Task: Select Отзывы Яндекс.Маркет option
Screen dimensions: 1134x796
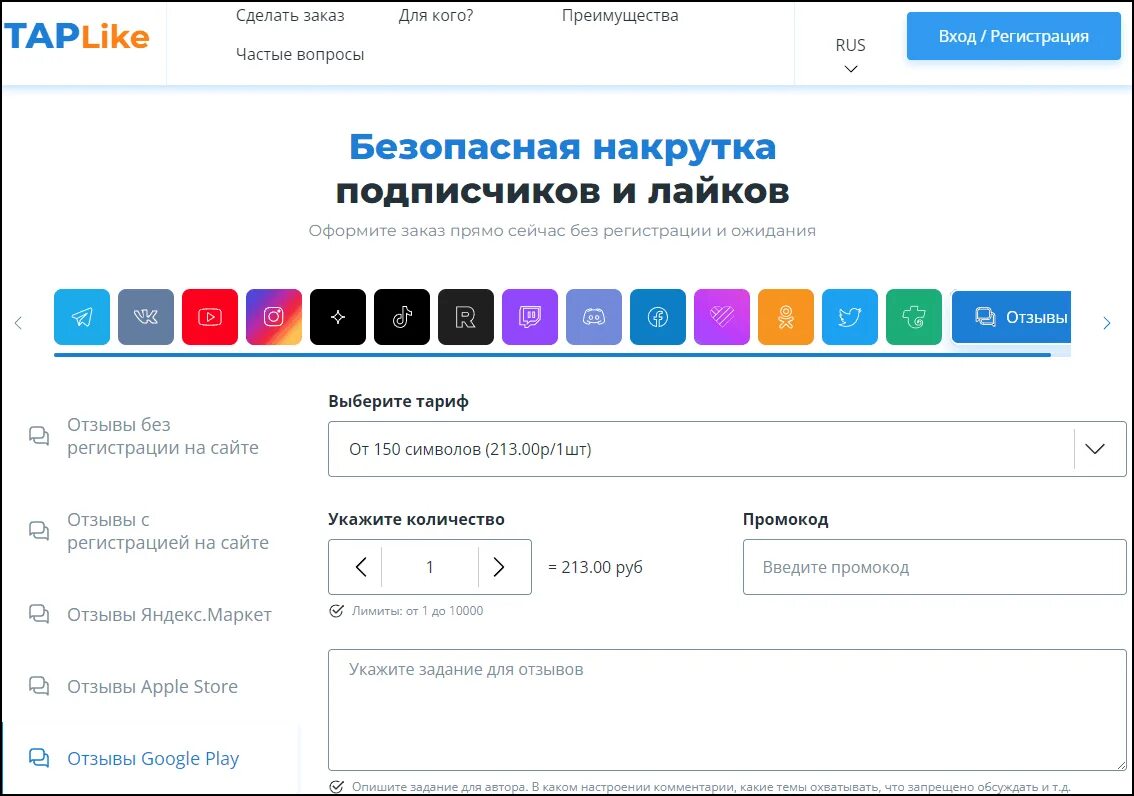Action: click(x=169, y=615)
